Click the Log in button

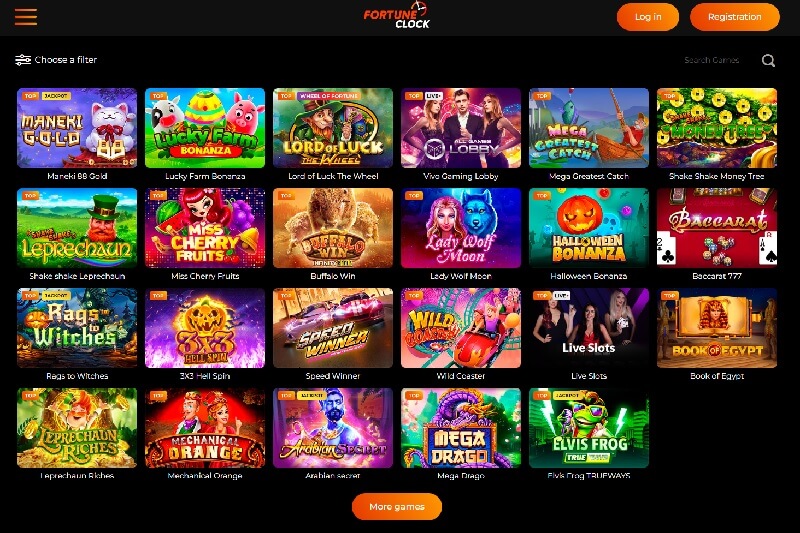pyautogui.click(x=648, y=17)
